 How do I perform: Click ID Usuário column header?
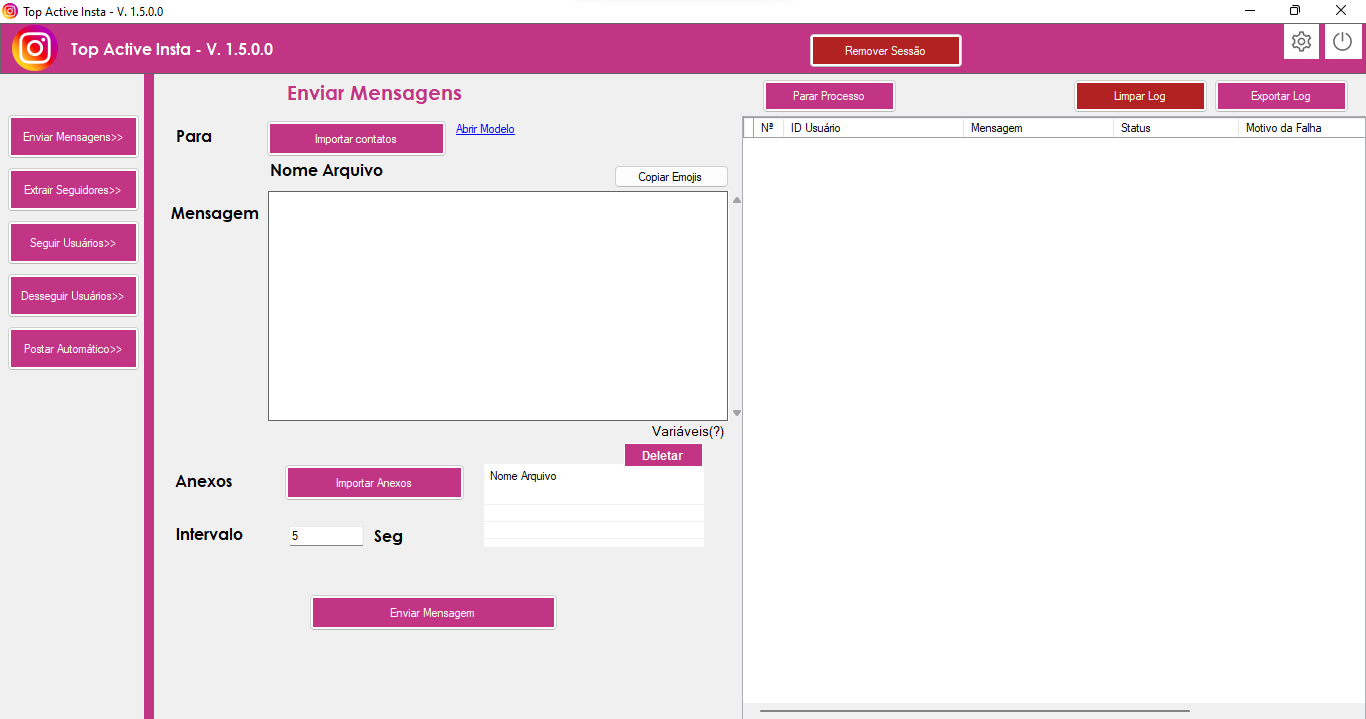point(874,128)
